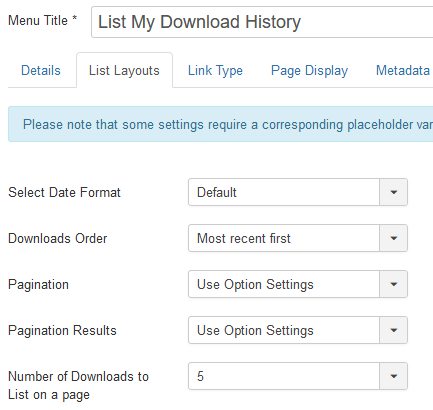The image size is (433, 410).
Task: Click the Select Date Format label
Action: (x=64, y=192)
